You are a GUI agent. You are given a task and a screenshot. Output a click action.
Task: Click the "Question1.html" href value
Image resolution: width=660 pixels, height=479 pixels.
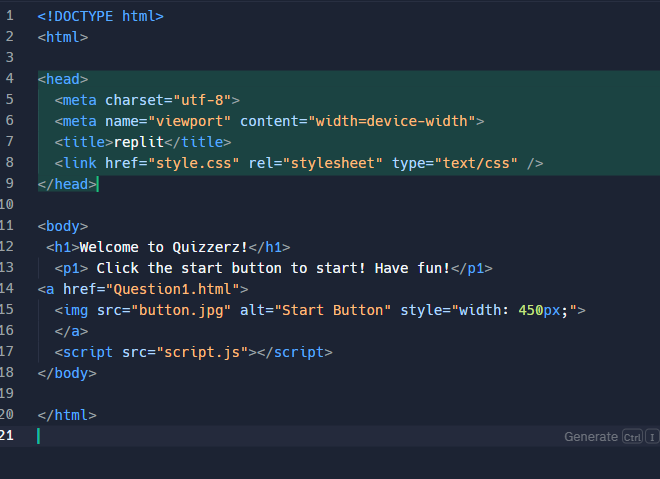(173, 289)
